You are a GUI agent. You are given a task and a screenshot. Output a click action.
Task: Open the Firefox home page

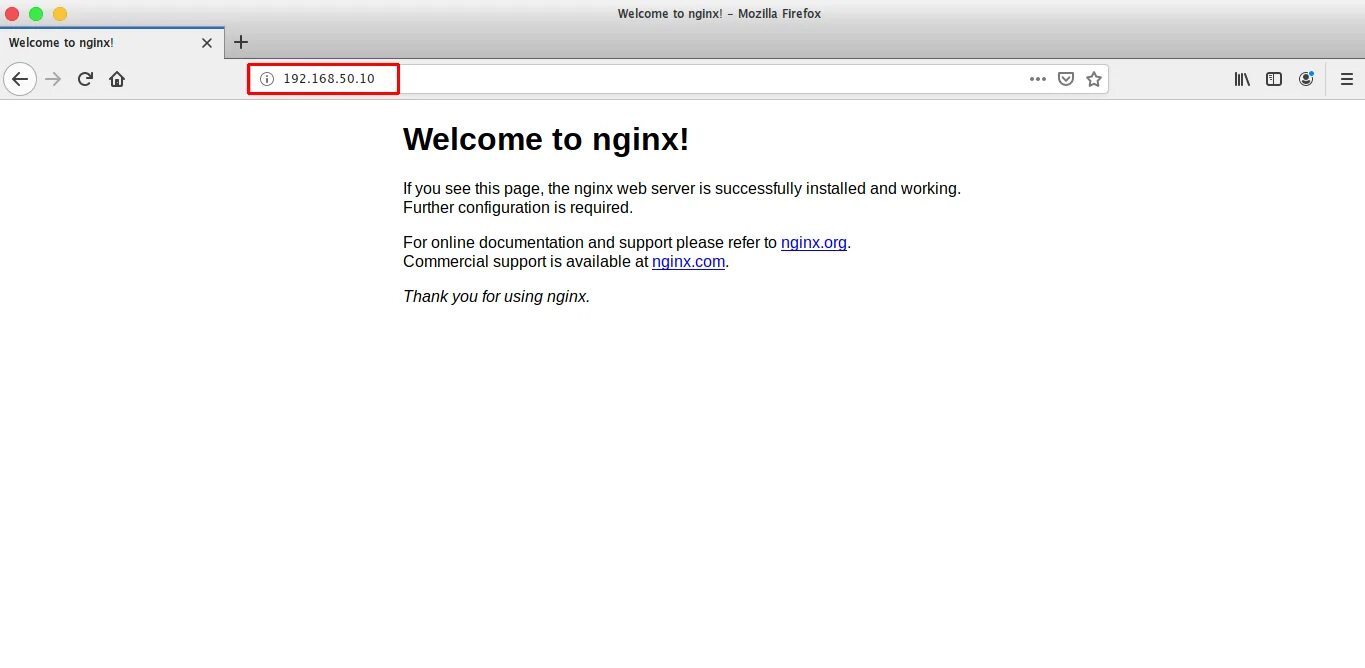[117, 79]
